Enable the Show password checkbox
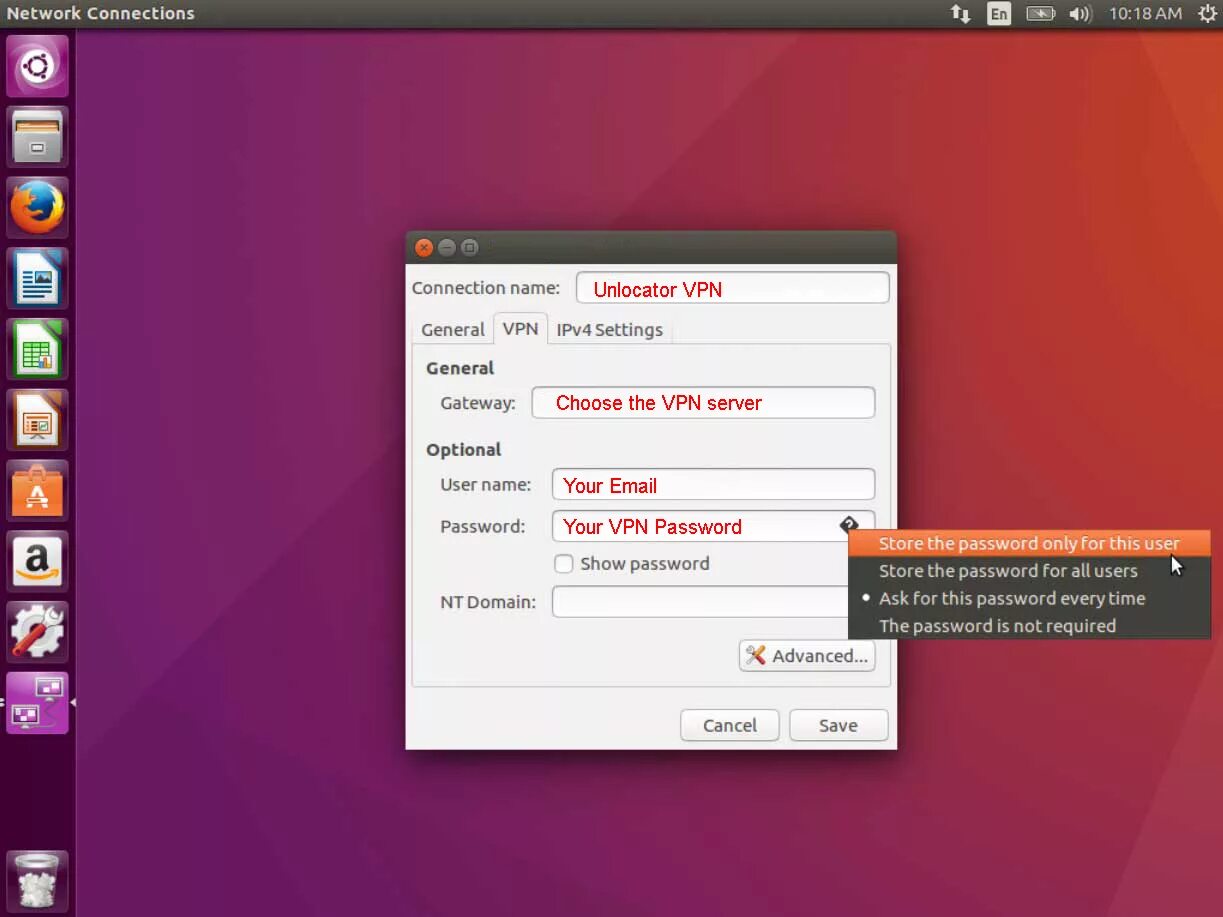The height and width of the screenshot is (917, 1223). 564,564
